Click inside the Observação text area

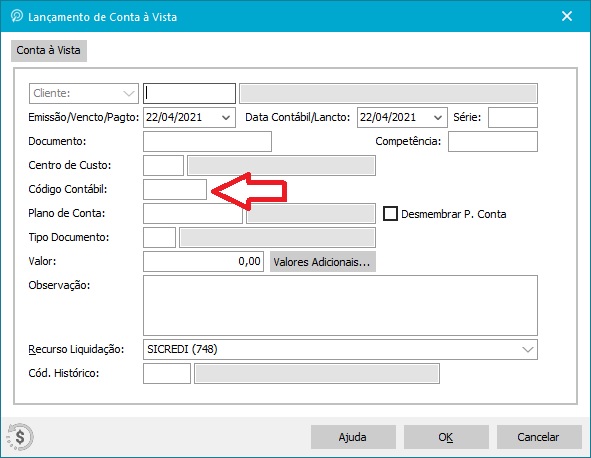pyautogui.click(x=340, y=305)
